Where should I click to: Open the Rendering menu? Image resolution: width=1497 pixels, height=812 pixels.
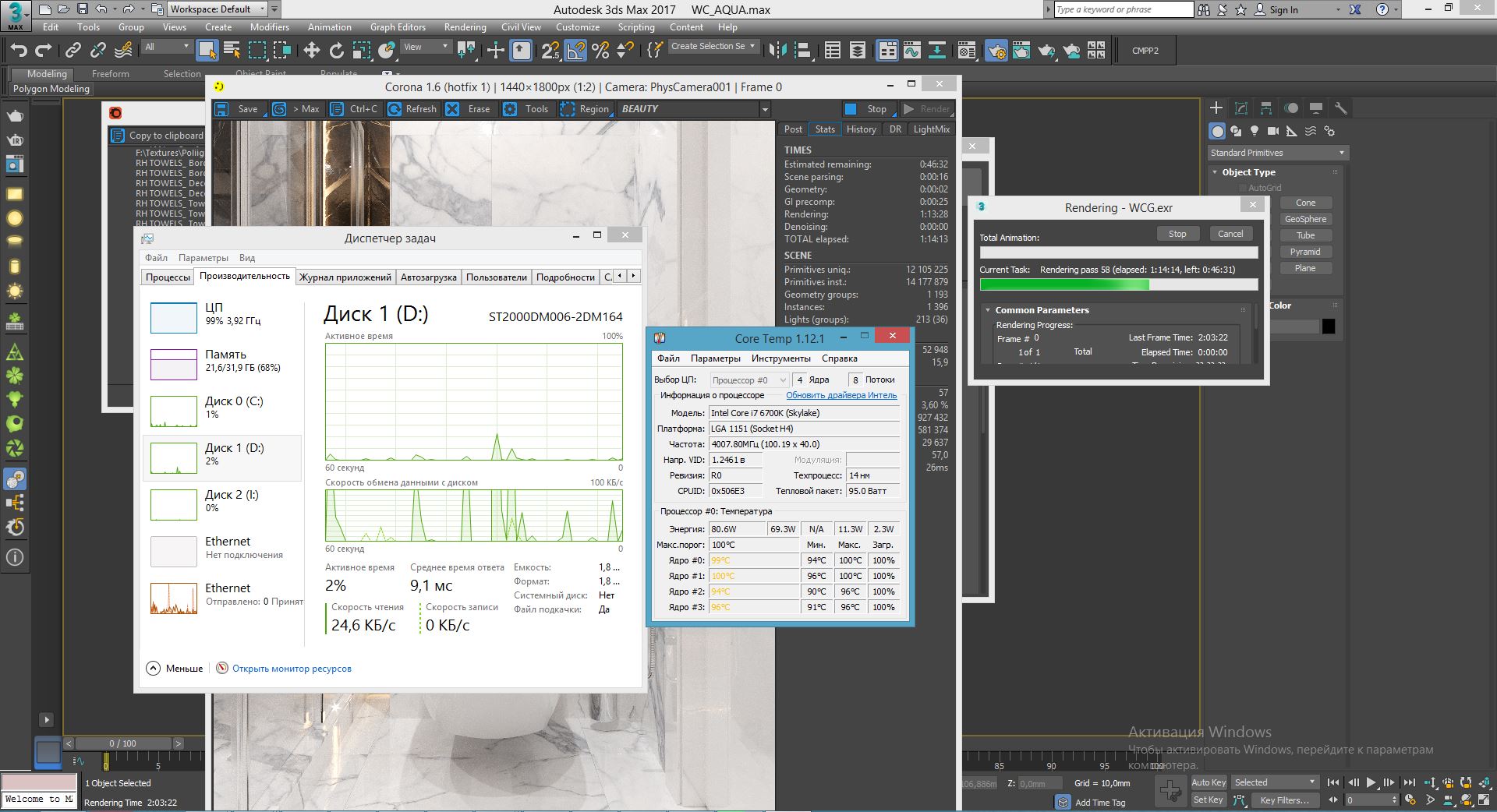tap(465, 26)
